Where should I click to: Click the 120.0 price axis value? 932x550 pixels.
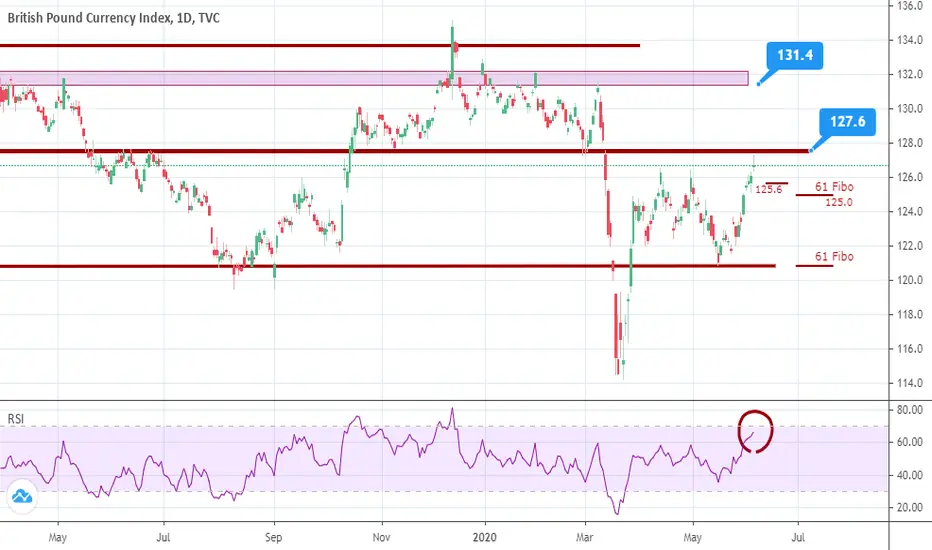909,280
